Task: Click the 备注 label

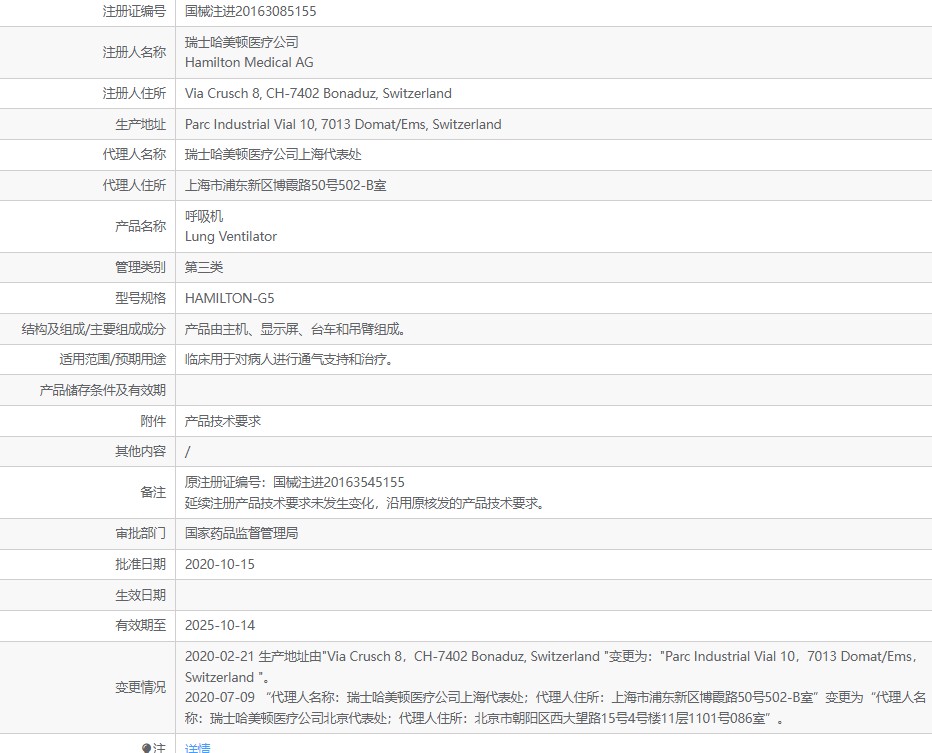Action: (x=153, y=493)
